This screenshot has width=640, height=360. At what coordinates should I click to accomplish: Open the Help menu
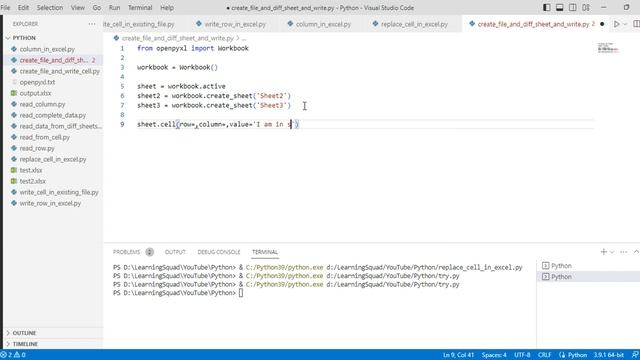pyautogui.click(x=167, y=8)
